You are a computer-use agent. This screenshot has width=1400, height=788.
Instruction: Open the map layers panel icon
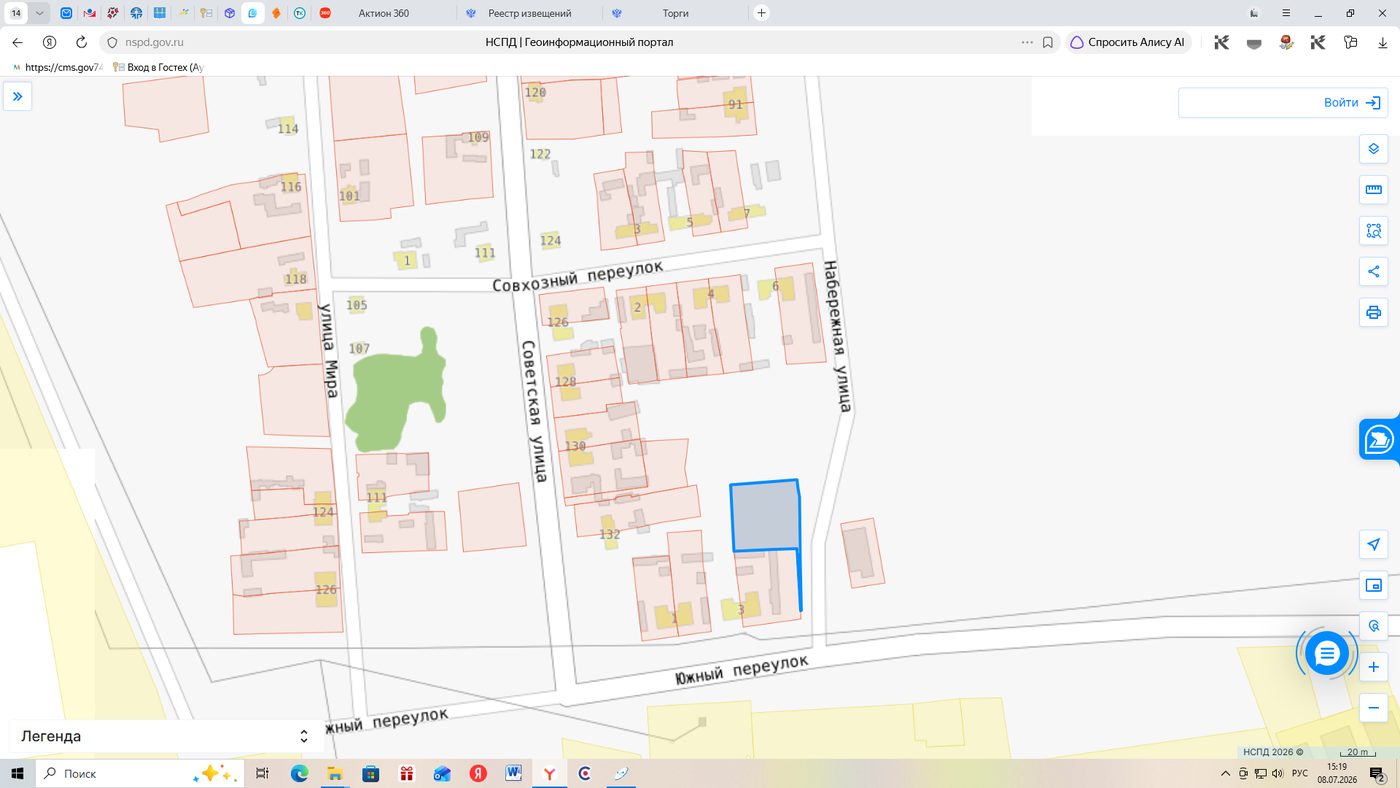coord(1373,149)
